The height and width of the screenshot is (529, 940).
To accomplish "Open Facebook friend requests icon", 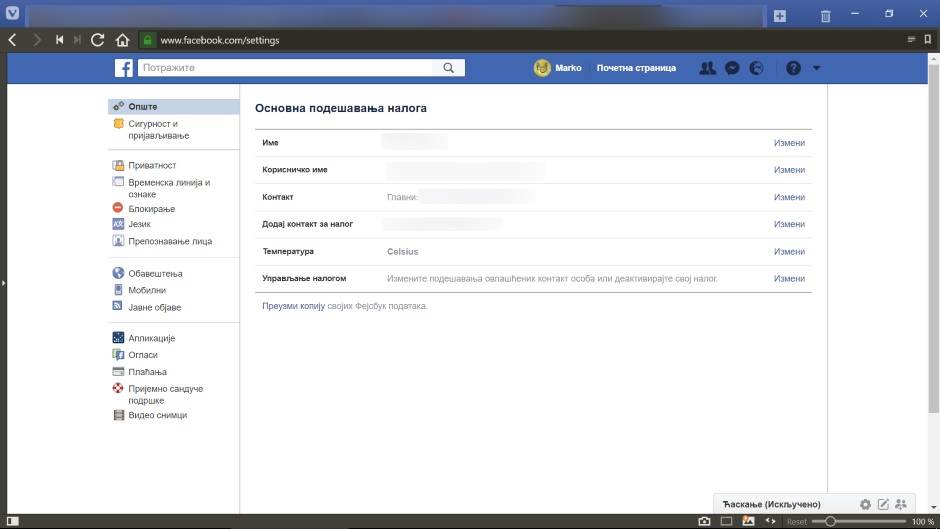I will pyautogui.click(x=708, y=68).
